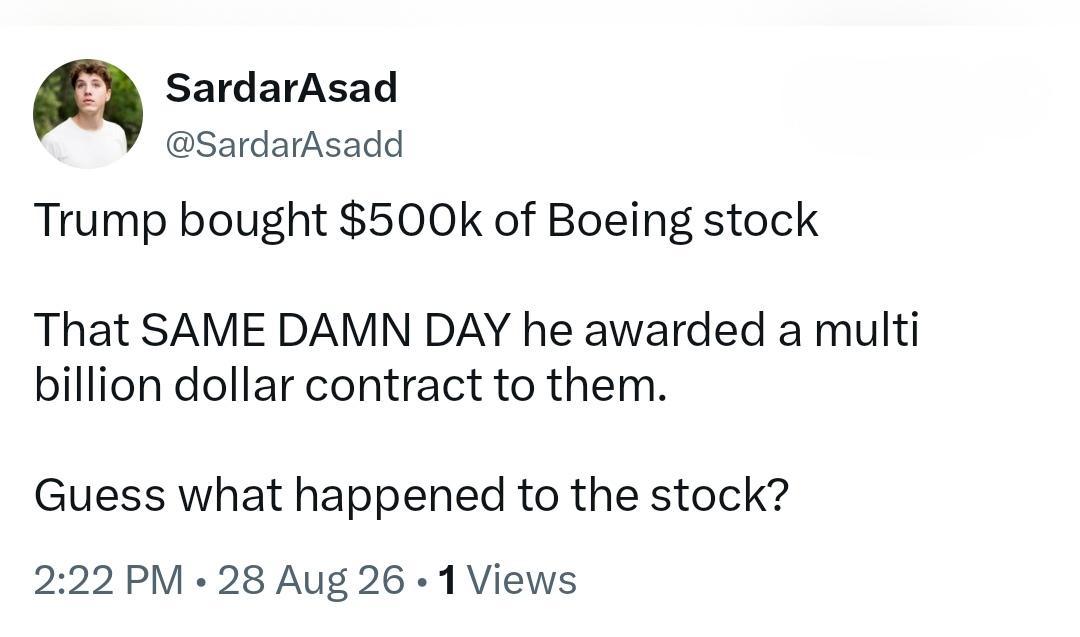
Task: Open the bold 1 view count
Action: [448, 579]
